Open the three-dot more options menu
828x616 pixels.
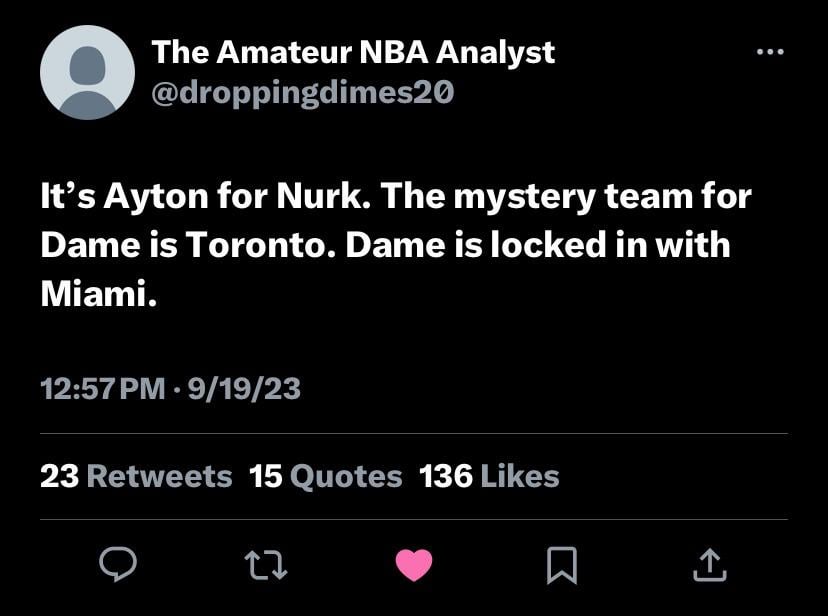click(x=769, y=51)
